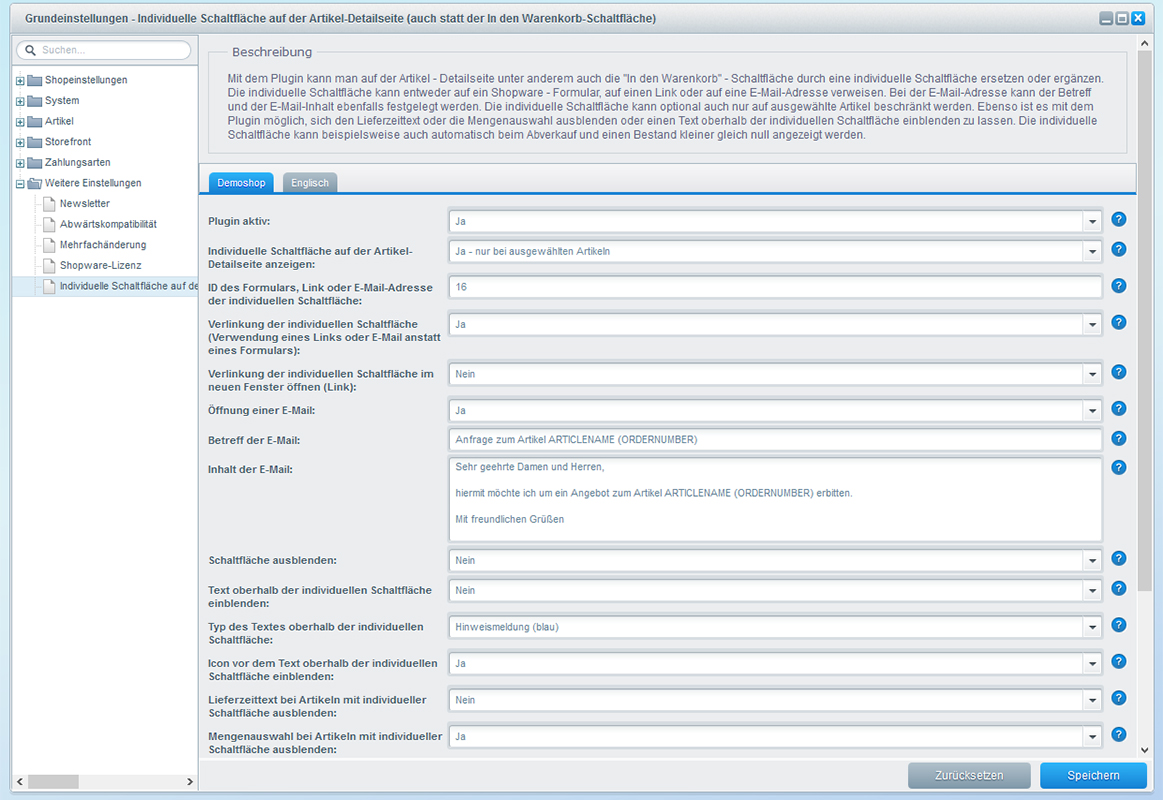
Task: Show help for 'Schaltfläche ausblenden'
Action: pos(1118,559)
